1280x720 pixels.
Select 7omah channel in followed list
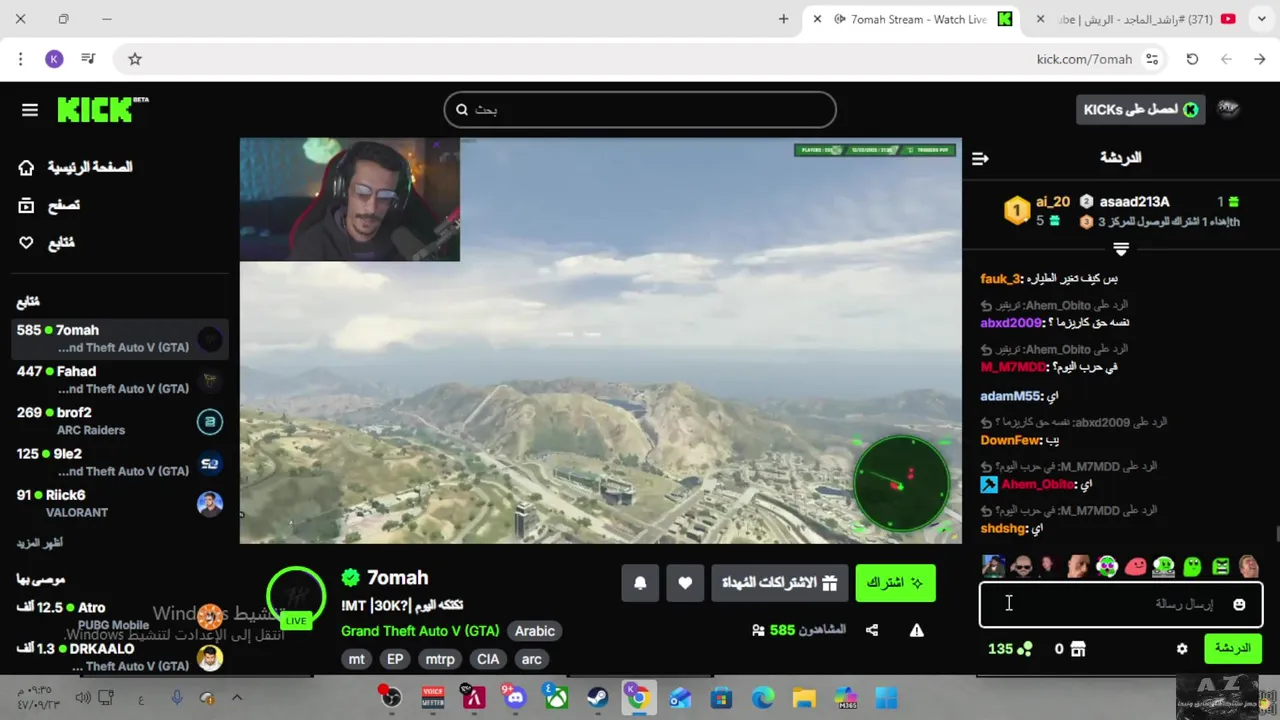click(120, 338)
